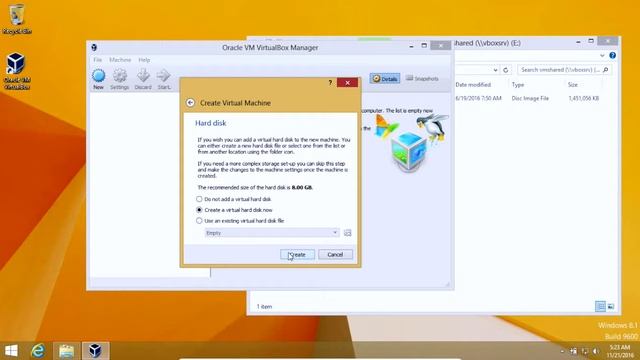Sort Explorer by Type column
This screenshot has height=360, width=640.
(x=518, y=85)
